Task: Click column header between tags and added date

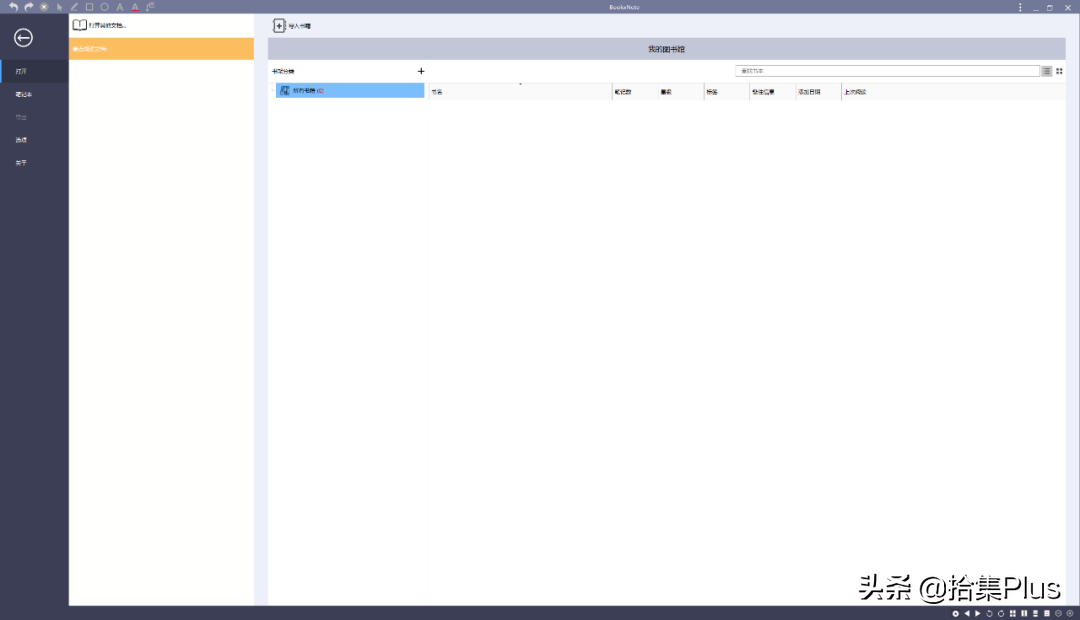Action: click(772, 92)
